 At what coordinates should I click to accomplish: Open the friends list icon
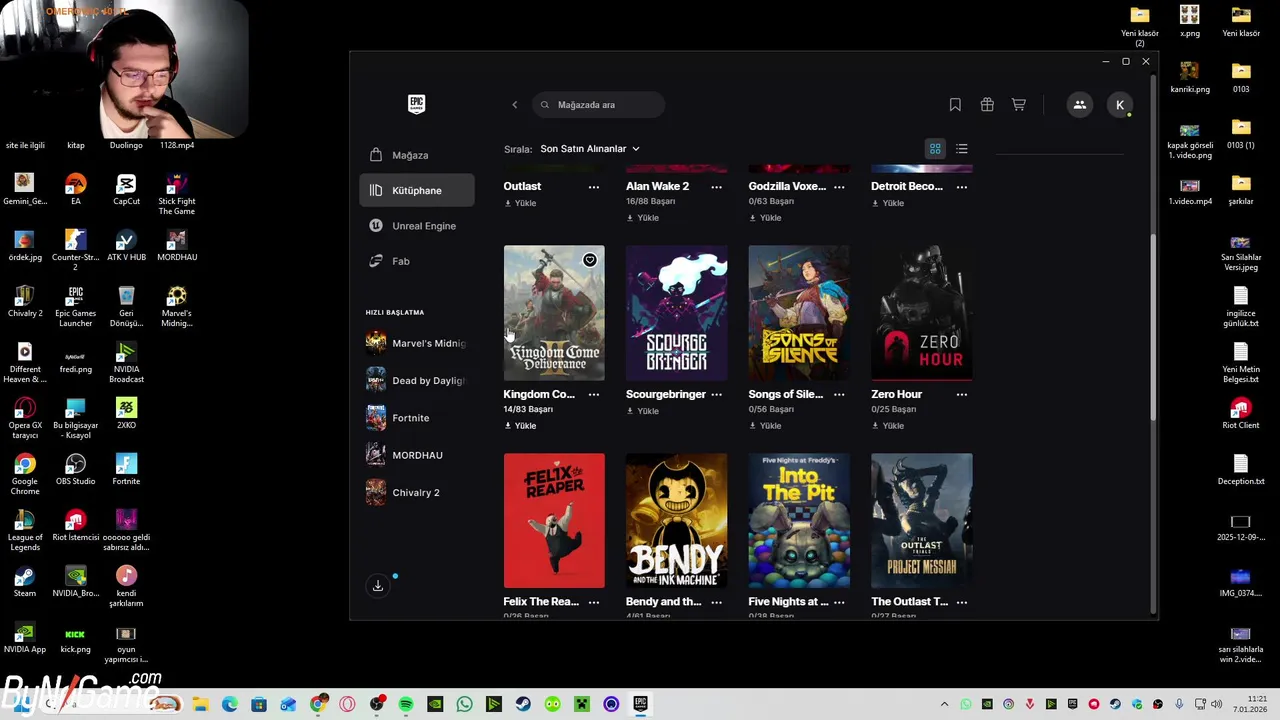(1080, 105)
